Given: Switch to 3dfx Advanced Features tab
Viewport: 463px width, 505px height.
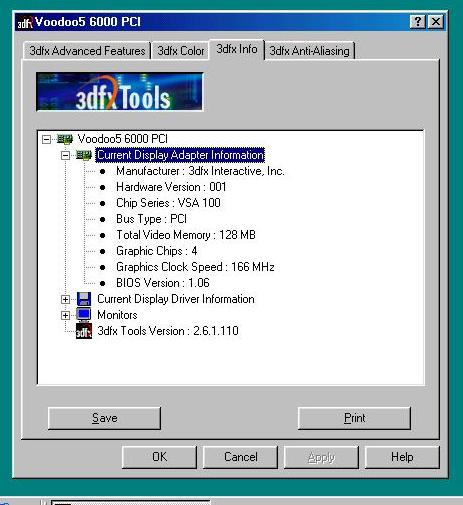Looking at the screenshot, I should [x=87, y=51].
